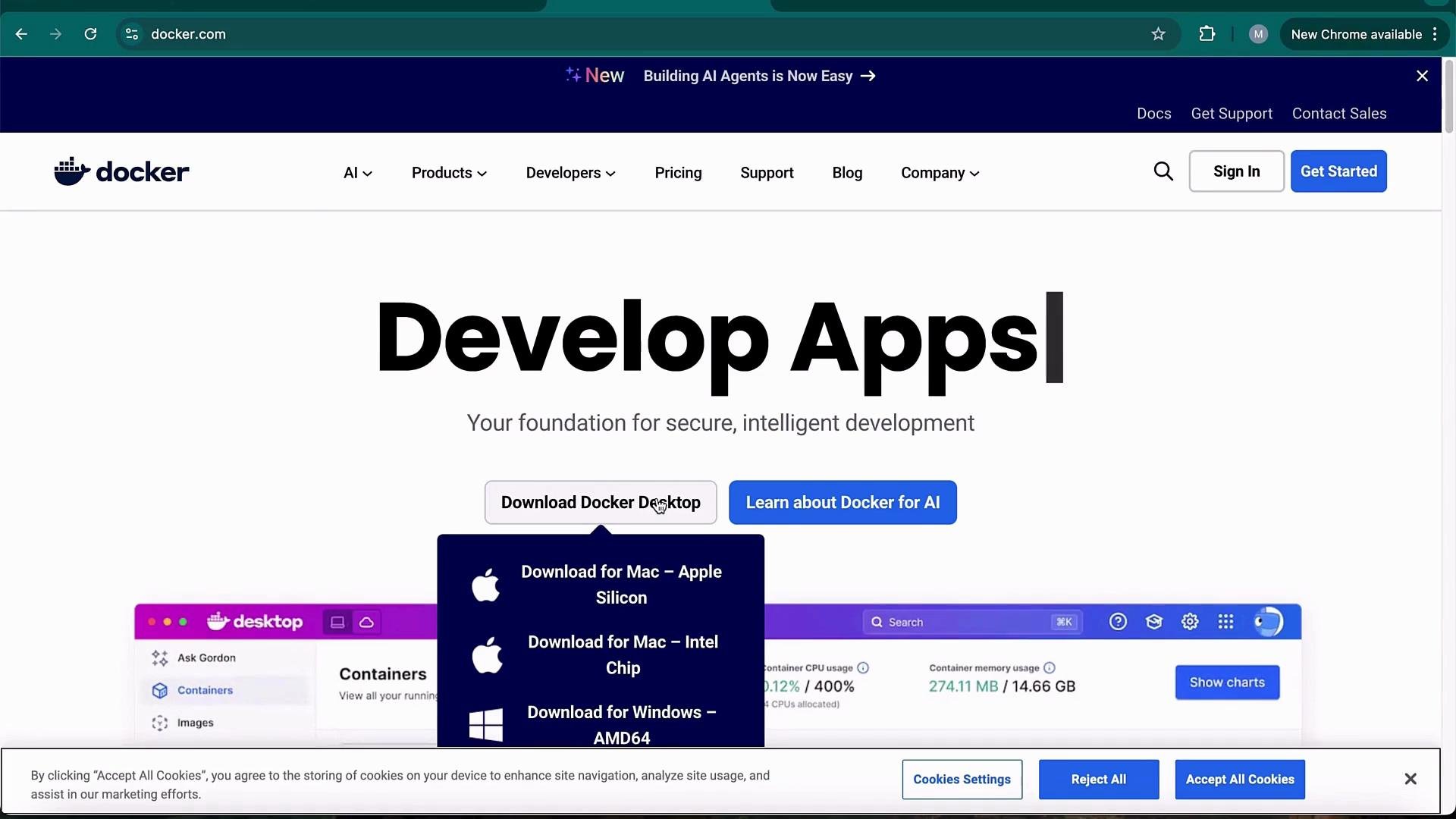This screenshot has width=1456, height=819.
Task: Click the Apple logo beside Apple Silicon
Action: (486, 585)
